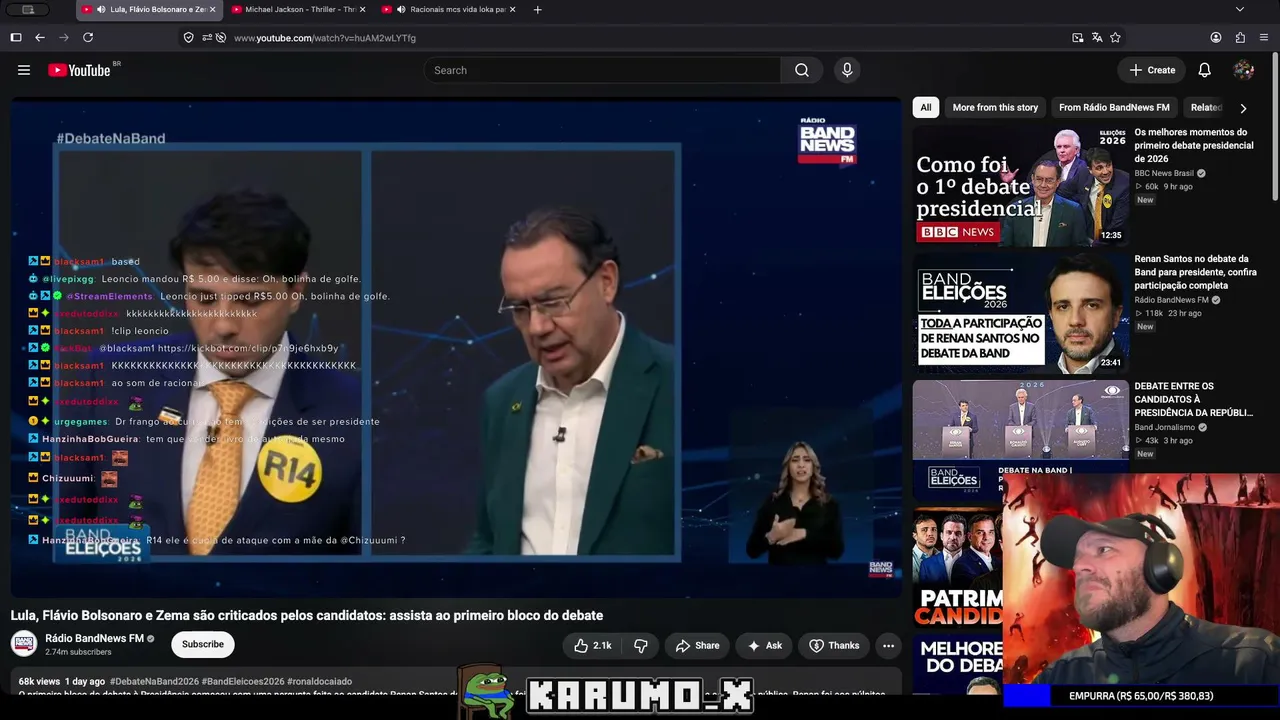Show next filter chips with arrow
The image size is (1280, 720).
coord(1243,108)
